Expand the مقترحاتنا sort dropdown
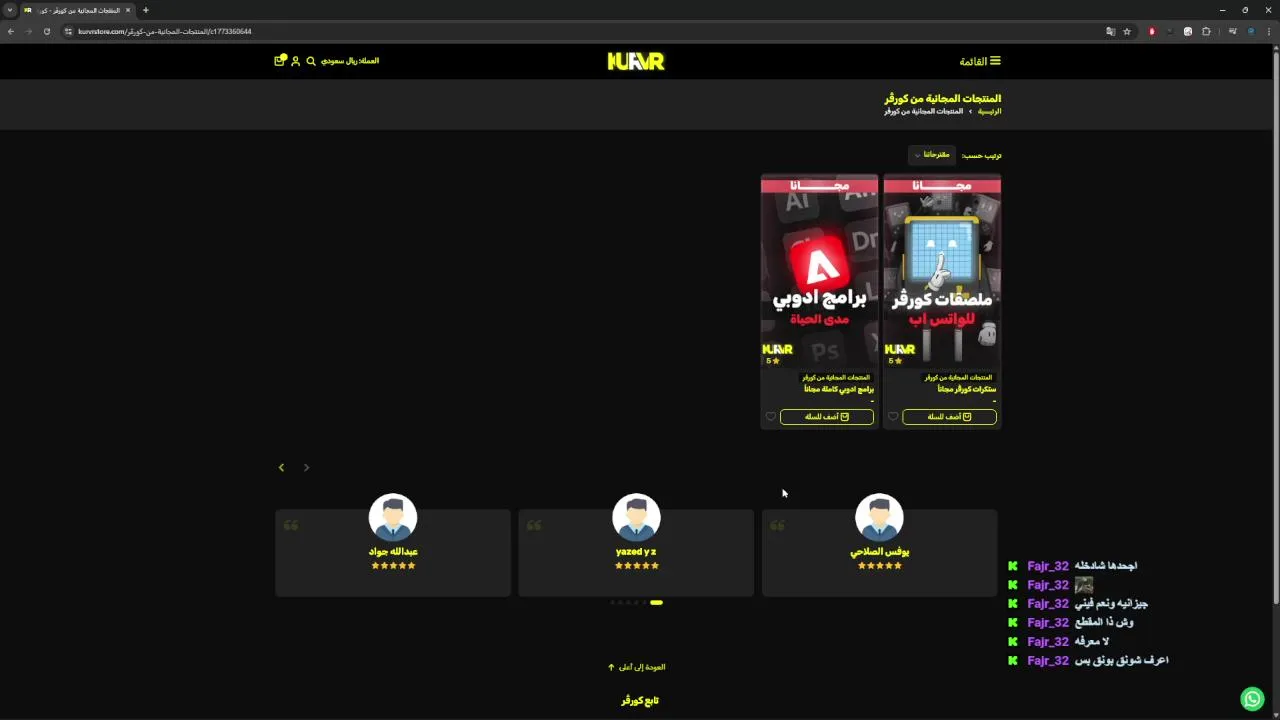This screenshot has width=1280, height=720. [932, 155]
